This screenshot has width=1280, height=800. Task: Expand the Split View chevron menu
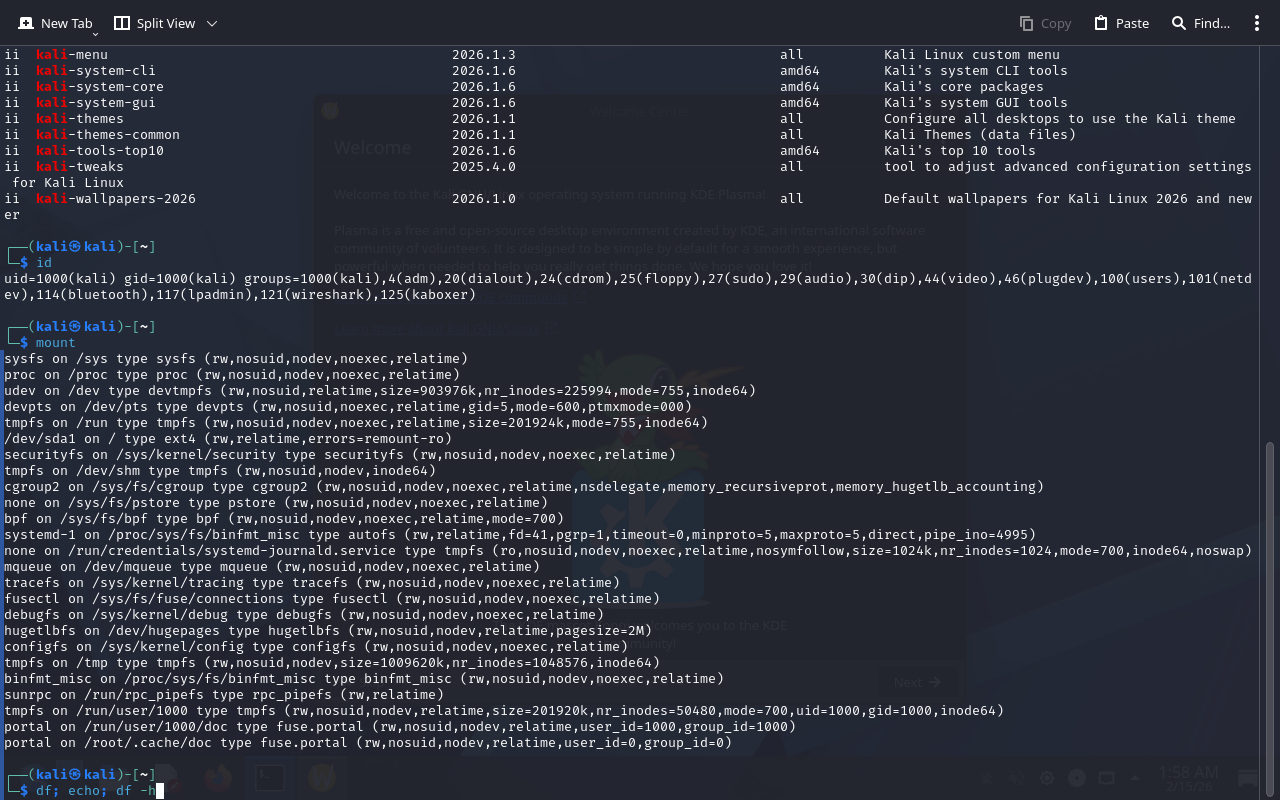point(211,23)
